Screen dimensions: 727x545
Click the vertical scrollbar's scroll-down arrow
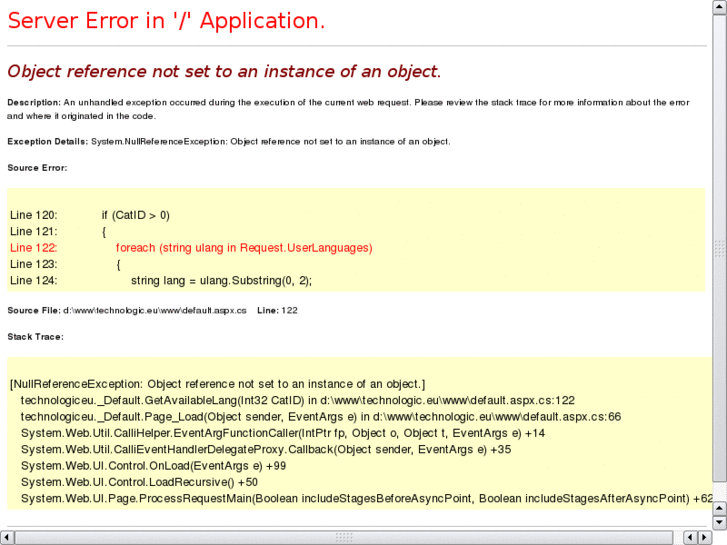point(720,523)
